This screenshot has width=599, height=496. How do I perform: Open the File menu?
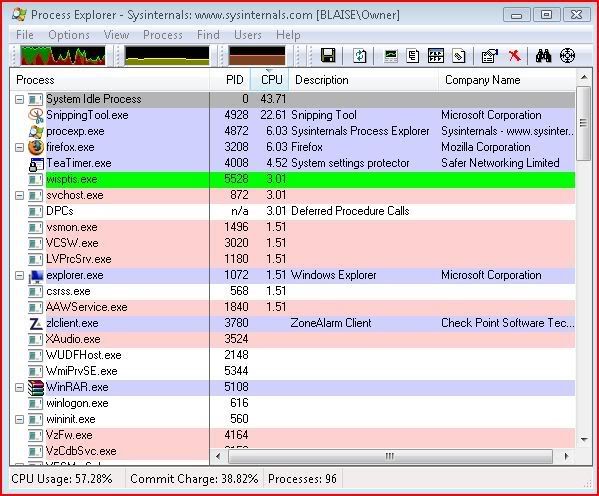[x=25, y=35]
